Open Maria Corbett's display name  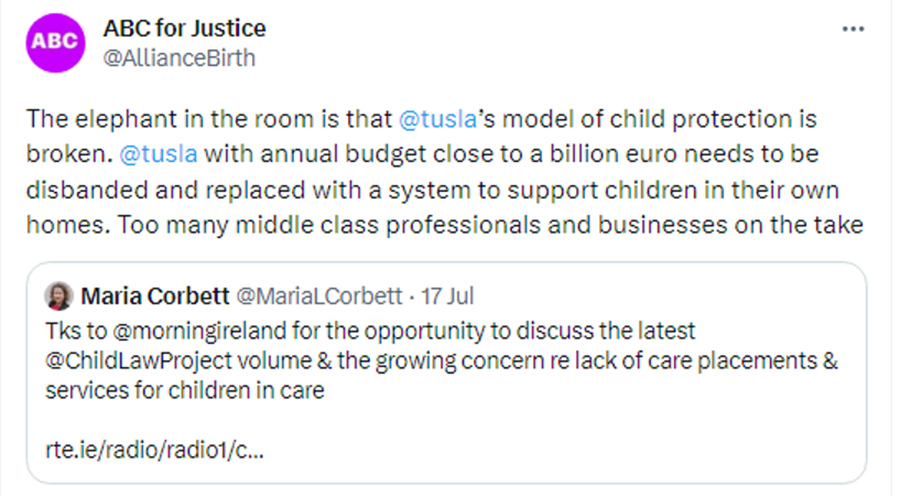pos(153,296)
